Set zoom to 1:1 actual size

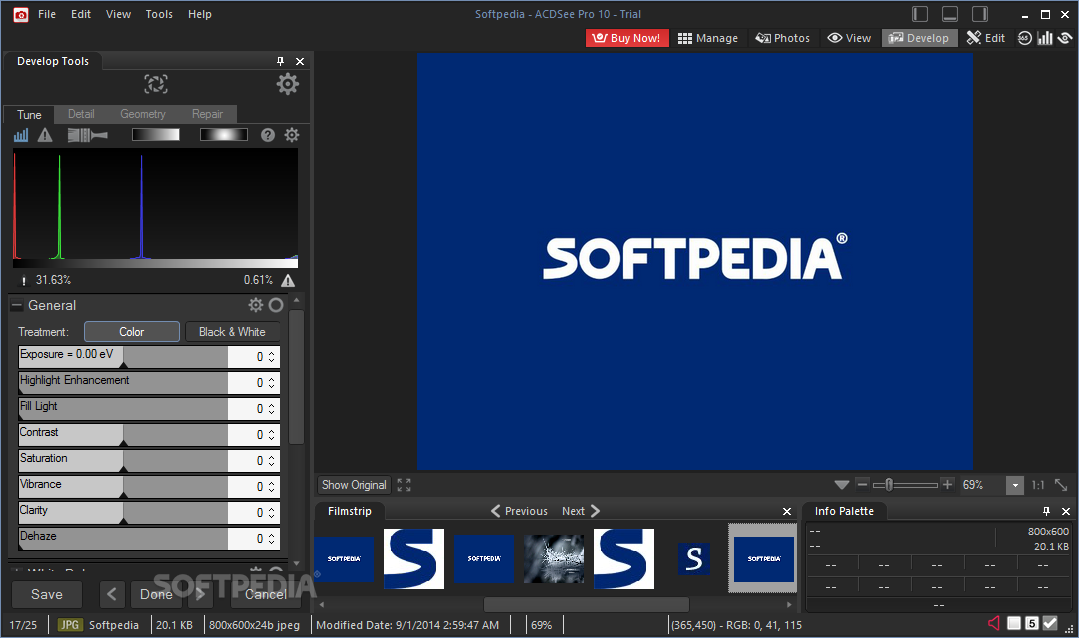(1038, 485)
